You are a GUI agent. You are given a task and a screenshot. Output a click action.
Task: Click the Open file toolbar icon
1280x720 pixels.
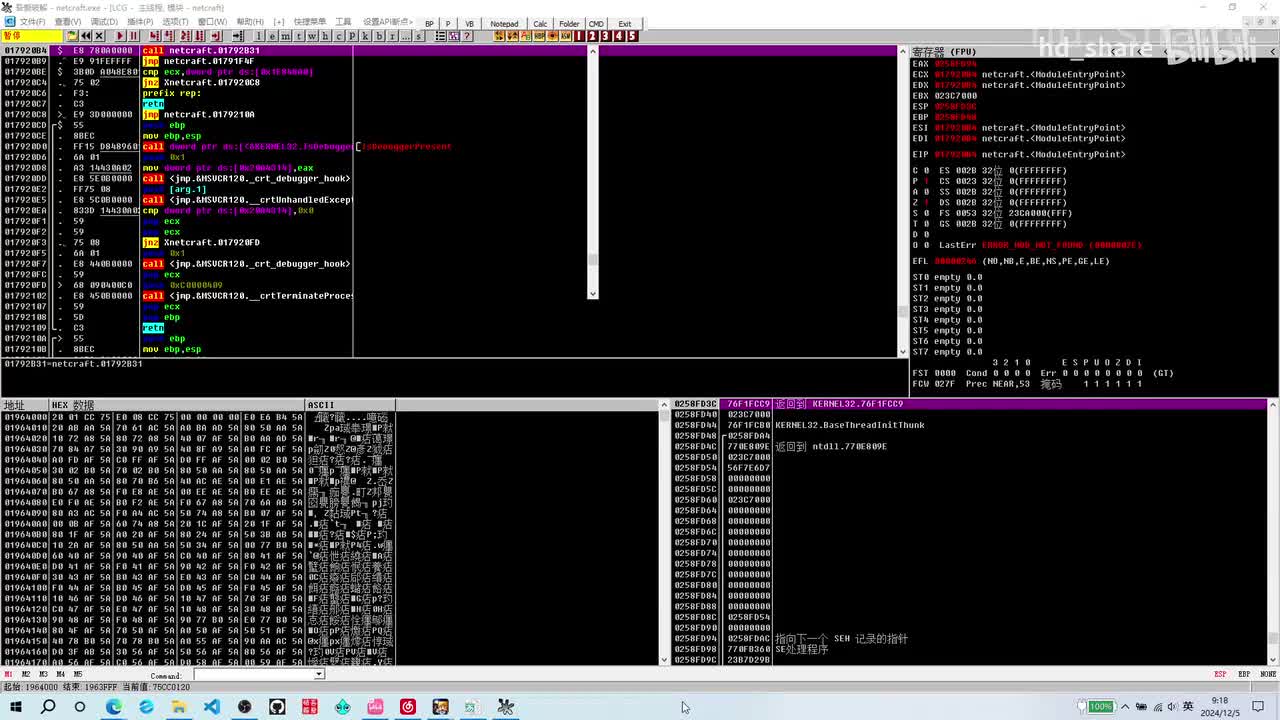[x=72, y=36]
